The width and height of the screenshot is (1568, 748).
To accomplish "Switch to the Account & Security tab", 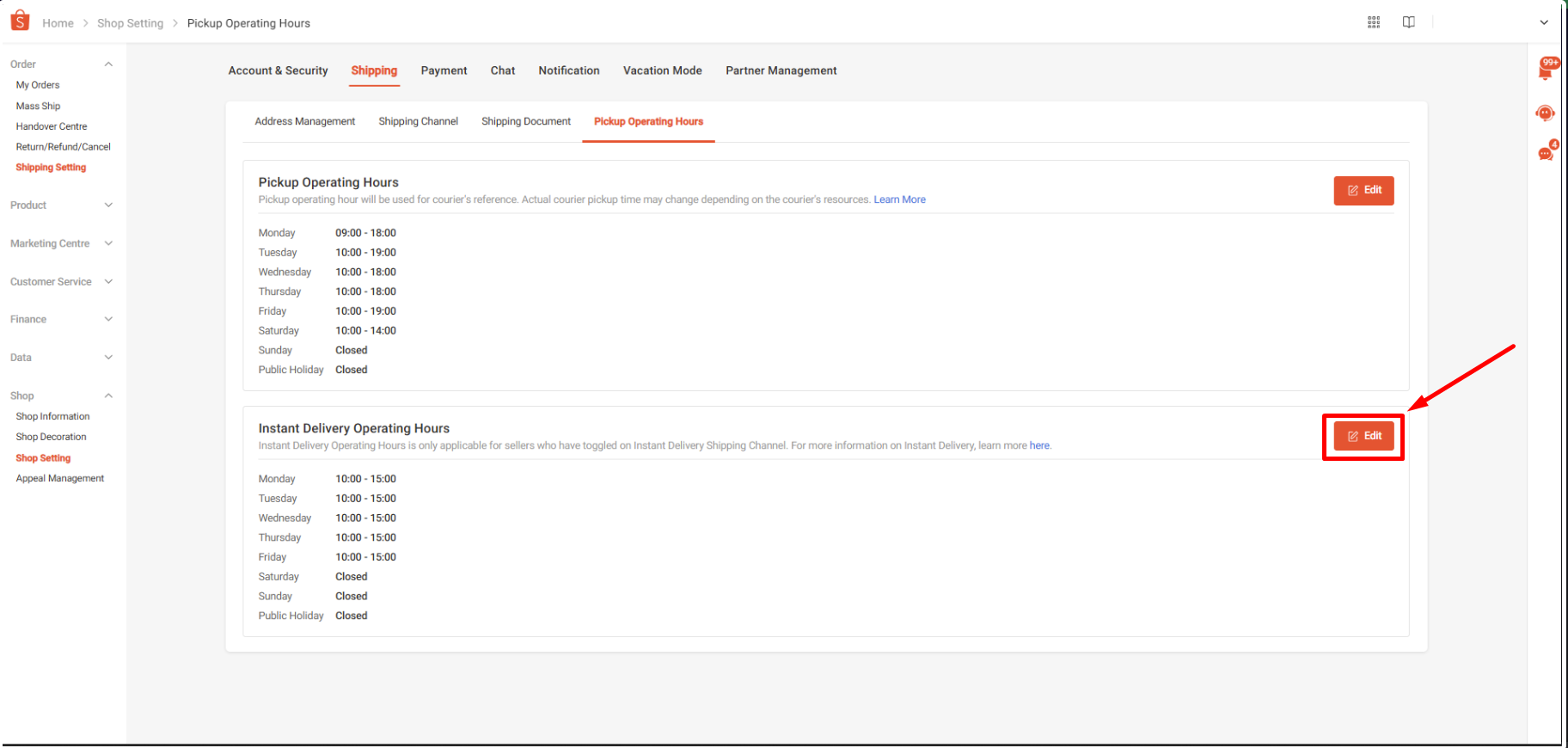I will [278, 71].
